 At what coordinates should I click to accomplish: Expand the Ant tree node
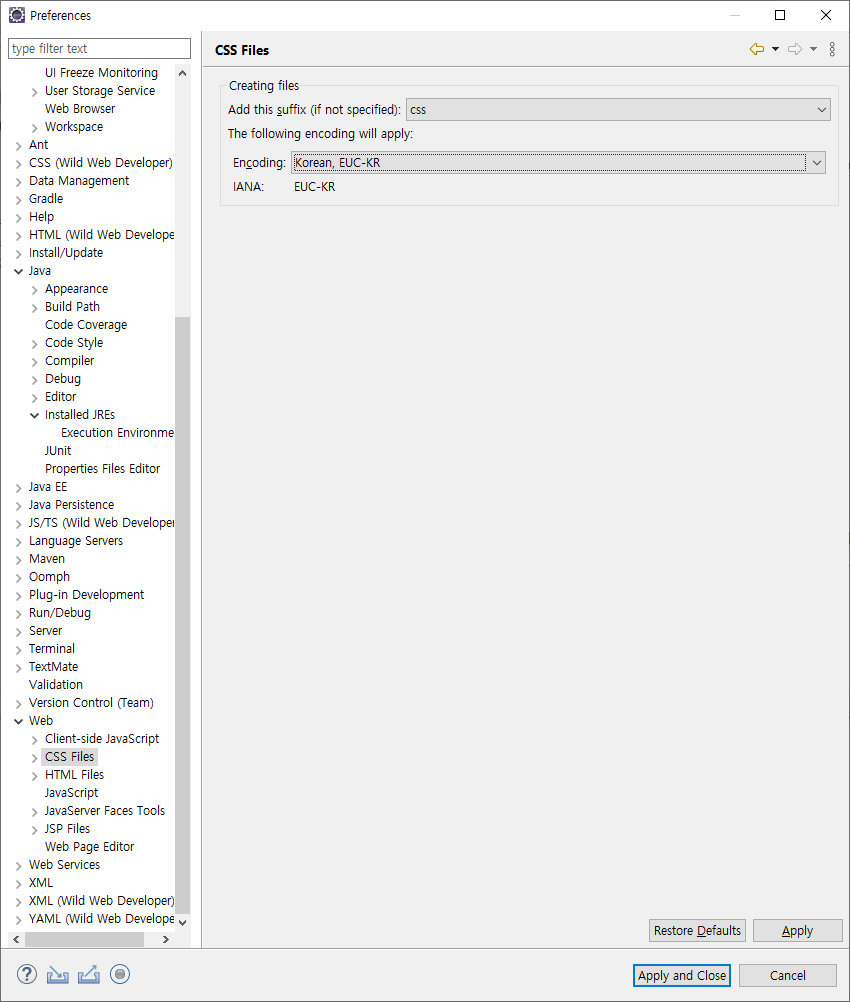[x=19, y=146]
